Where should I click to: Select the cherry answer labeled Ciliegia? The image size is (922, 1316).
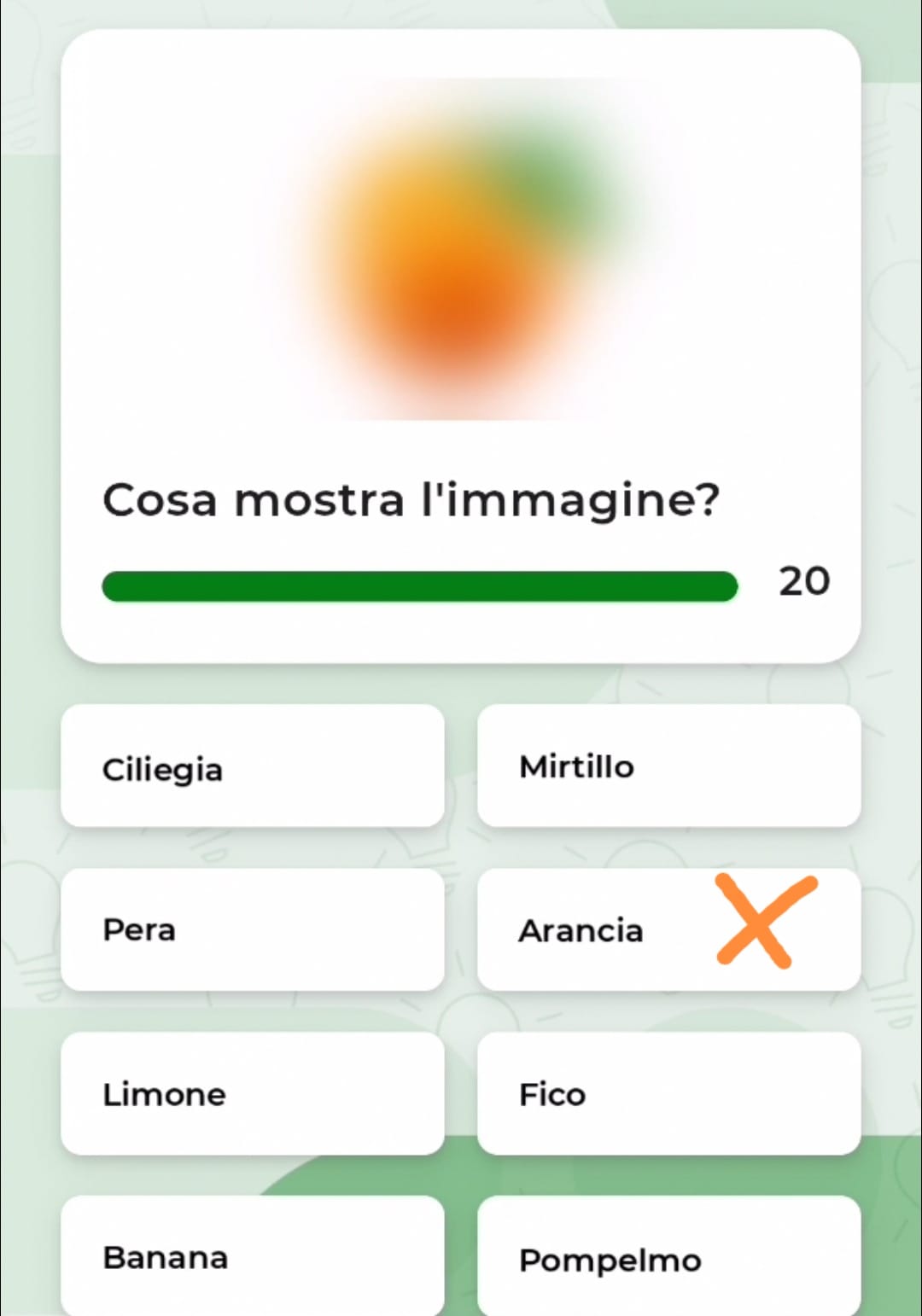(253, 766)
